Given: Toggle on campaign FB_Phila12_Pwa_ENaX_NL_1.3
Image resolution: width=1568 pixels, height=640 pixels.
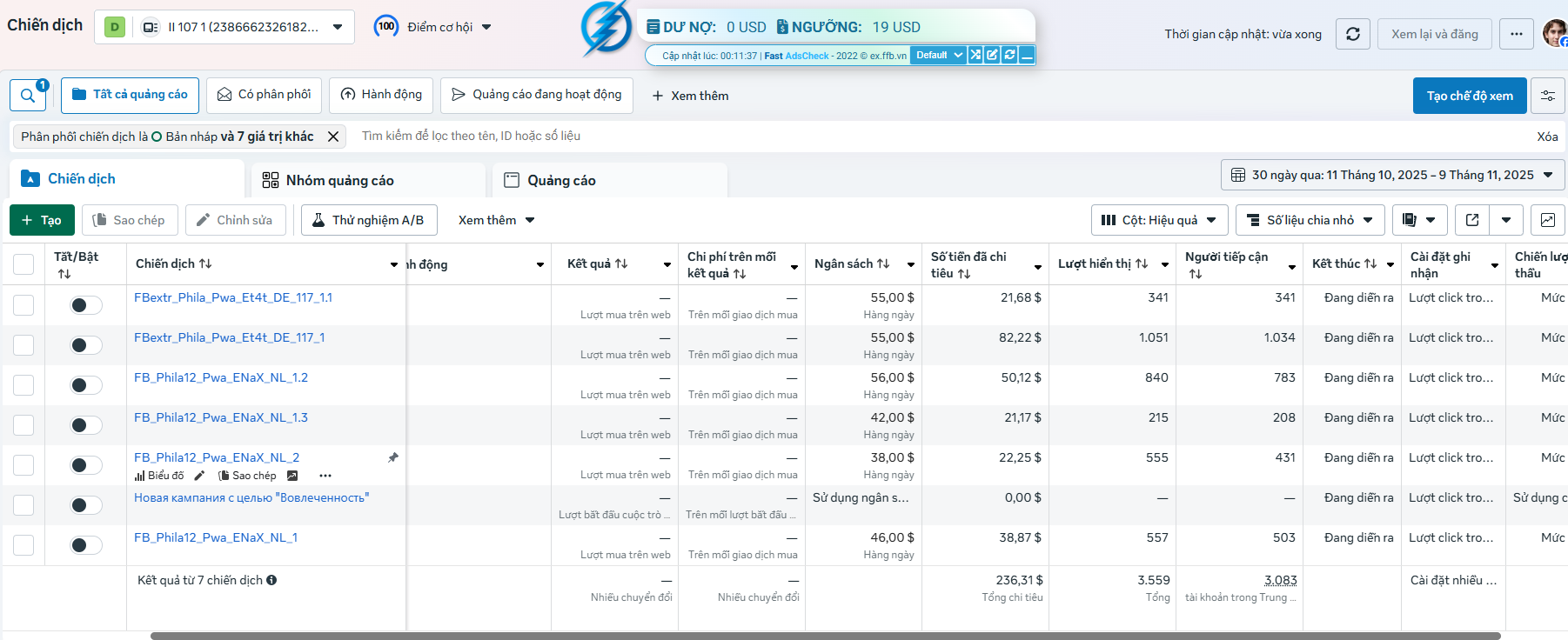Looking at the screenshot, I should click(86, 425).
